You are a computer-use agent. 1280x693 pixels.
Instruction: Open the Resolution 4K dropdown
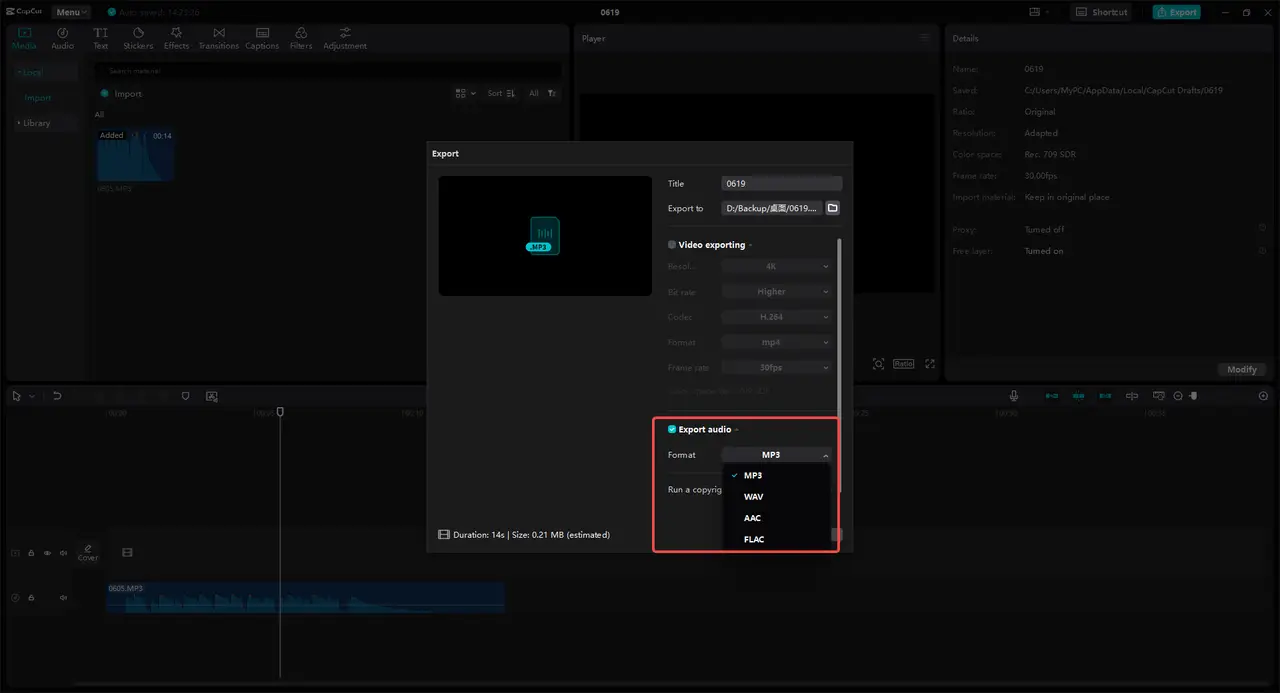tap(776, 267)
